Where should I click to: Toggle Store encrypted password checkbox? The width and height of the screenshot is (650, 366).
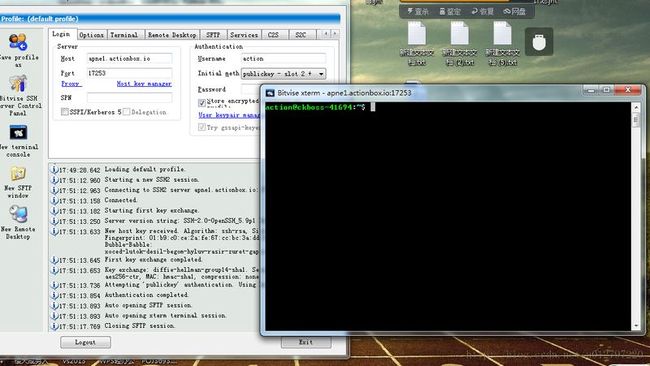202,102
